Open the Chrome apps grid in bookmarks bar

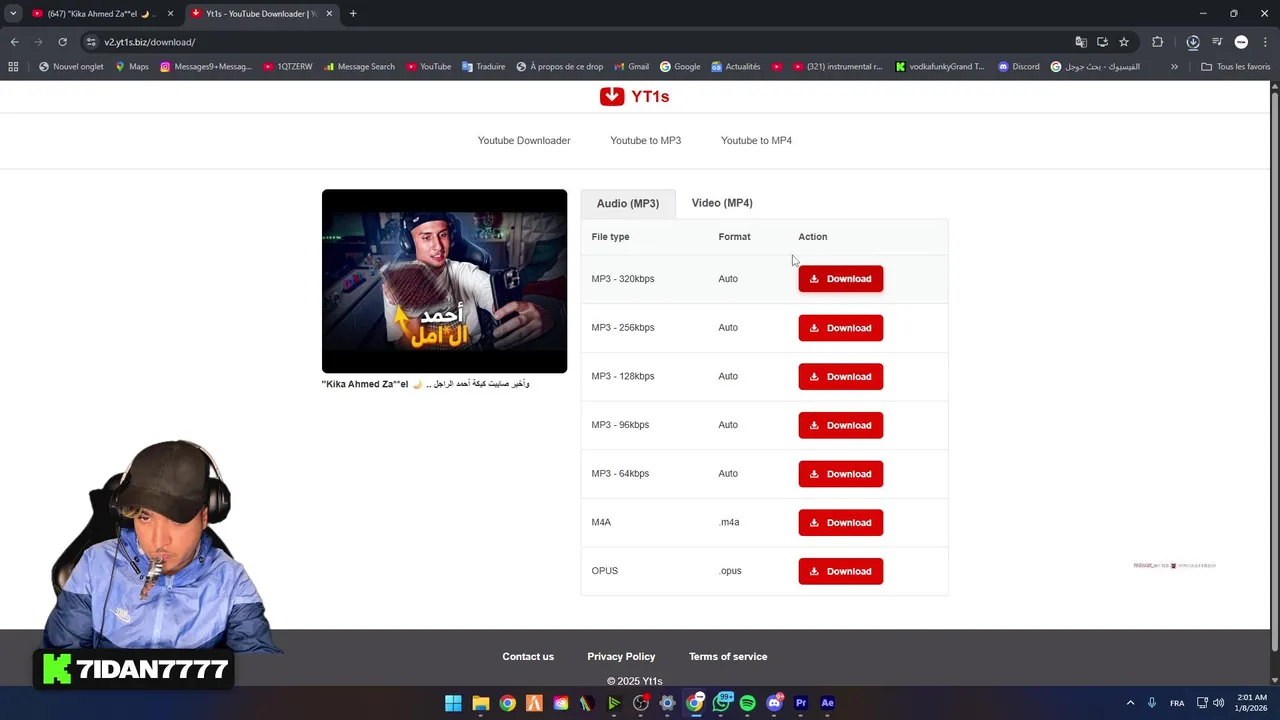tap(13, 67)
